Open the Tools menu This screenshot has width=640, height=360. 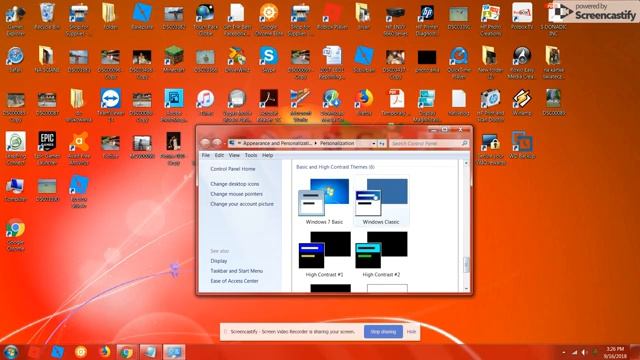point(251,156)
